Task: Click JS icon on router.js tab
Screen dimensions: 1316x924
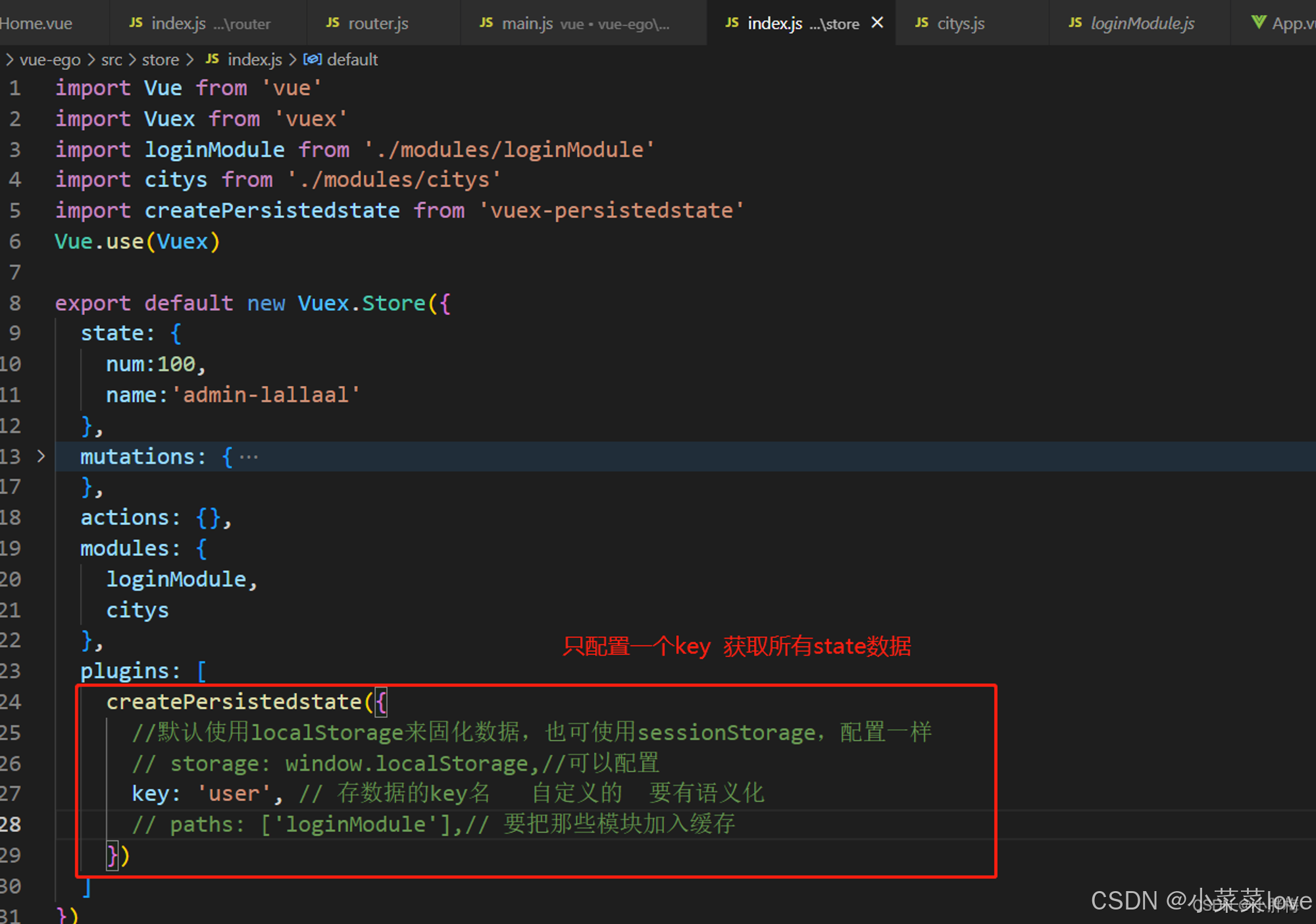Action: [333, 23]
